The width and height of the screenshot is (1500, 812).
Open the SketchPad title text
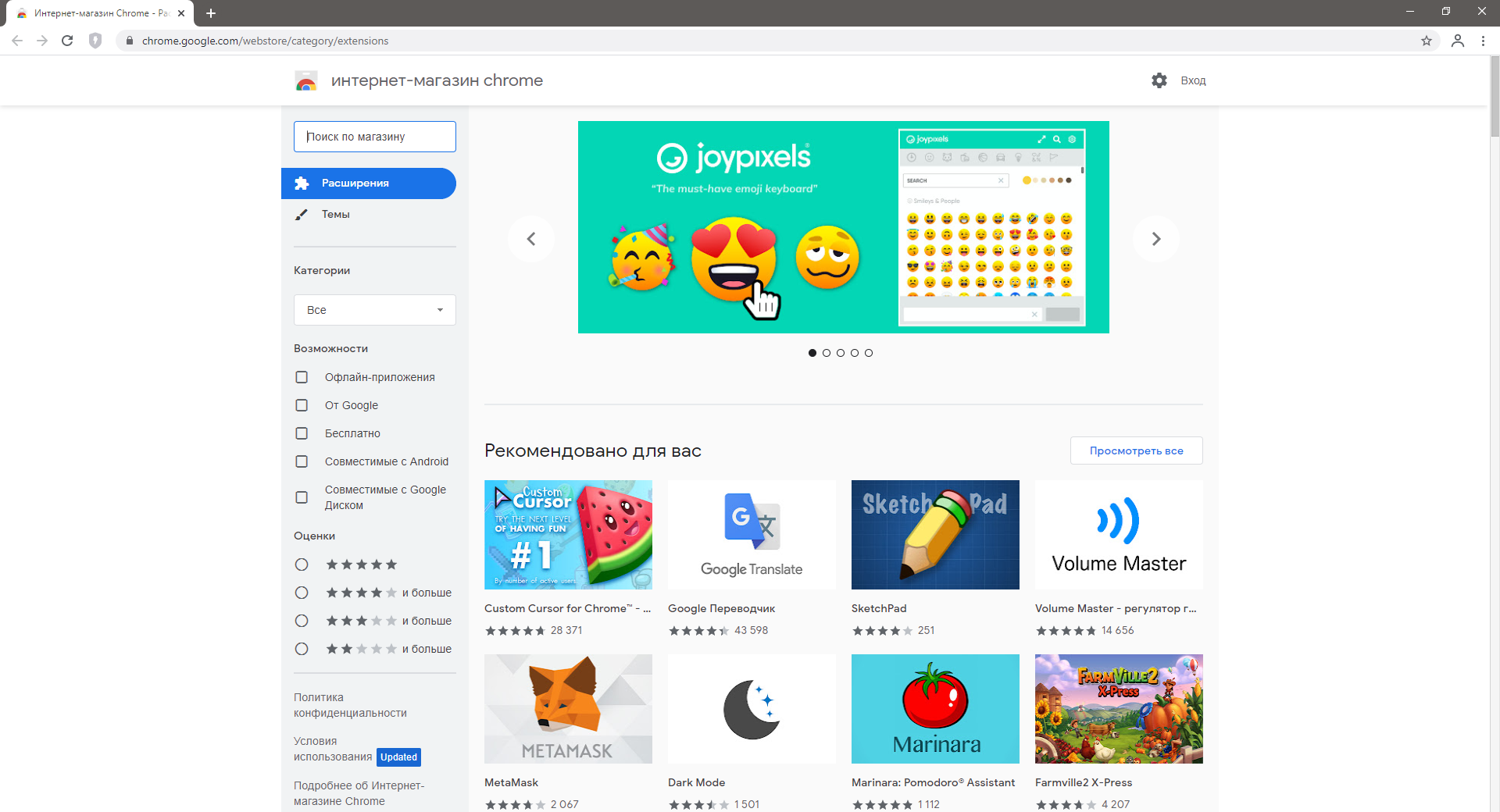tap(879, 608)
